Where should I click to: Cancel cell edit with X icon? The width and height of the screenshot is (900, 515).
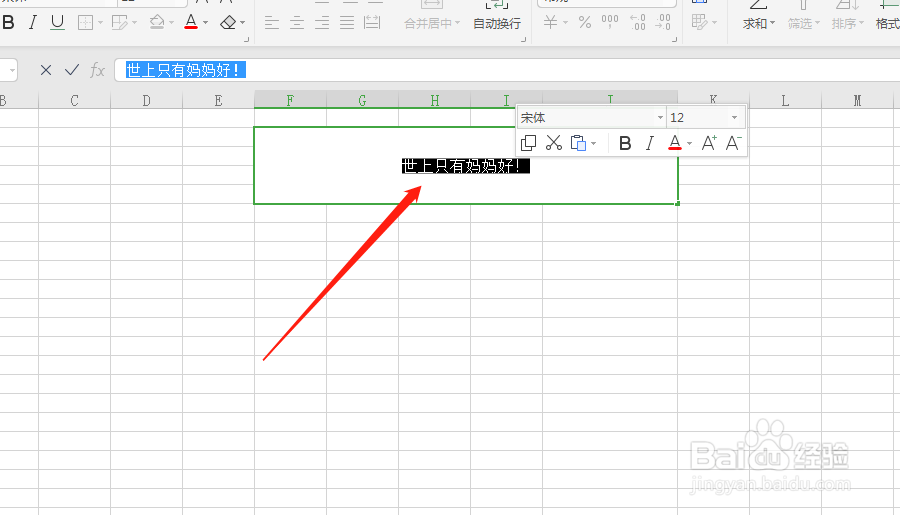click(x=46, y=70)
